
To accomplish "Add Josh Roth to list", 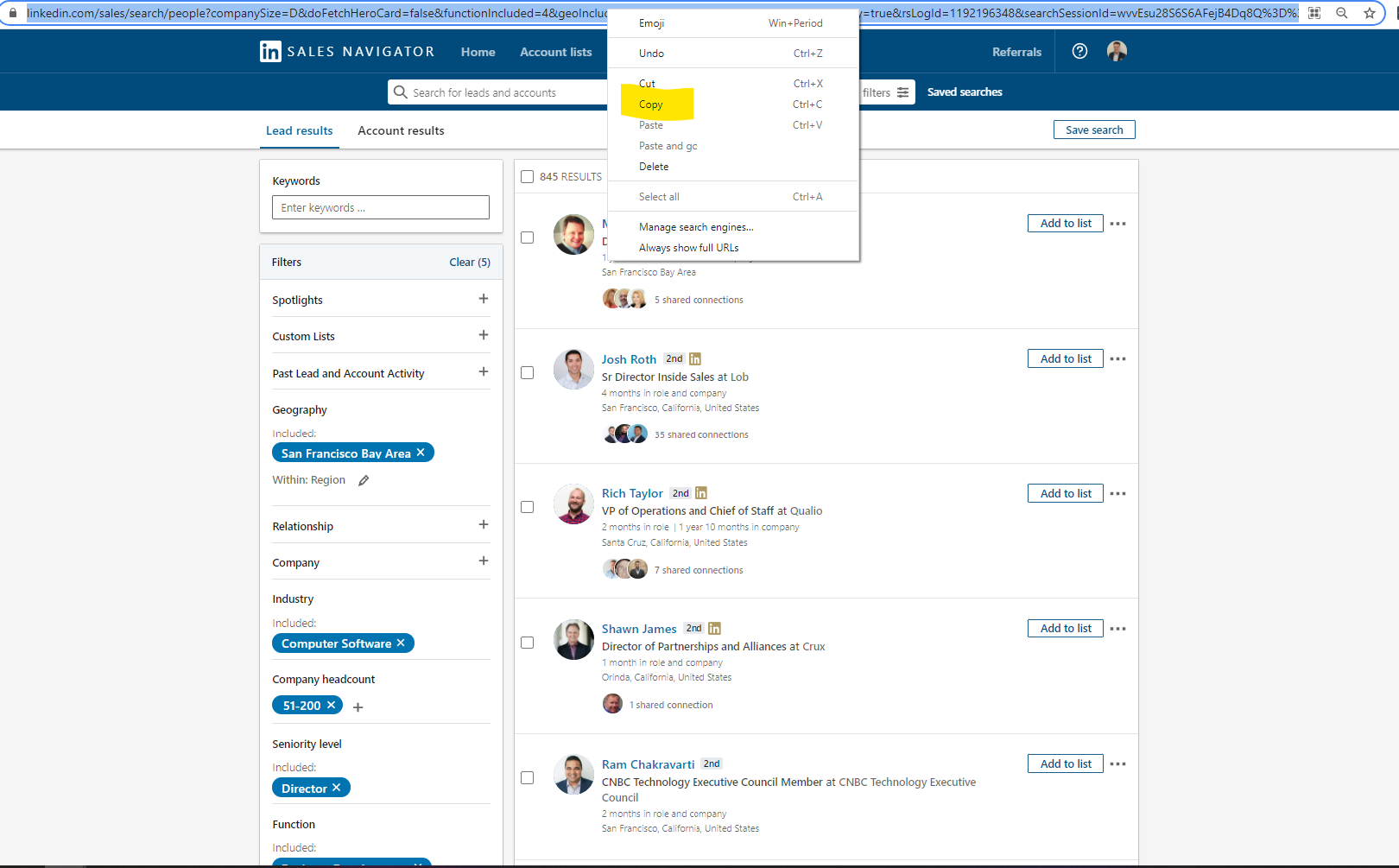I will click(x=1065, y=358).
